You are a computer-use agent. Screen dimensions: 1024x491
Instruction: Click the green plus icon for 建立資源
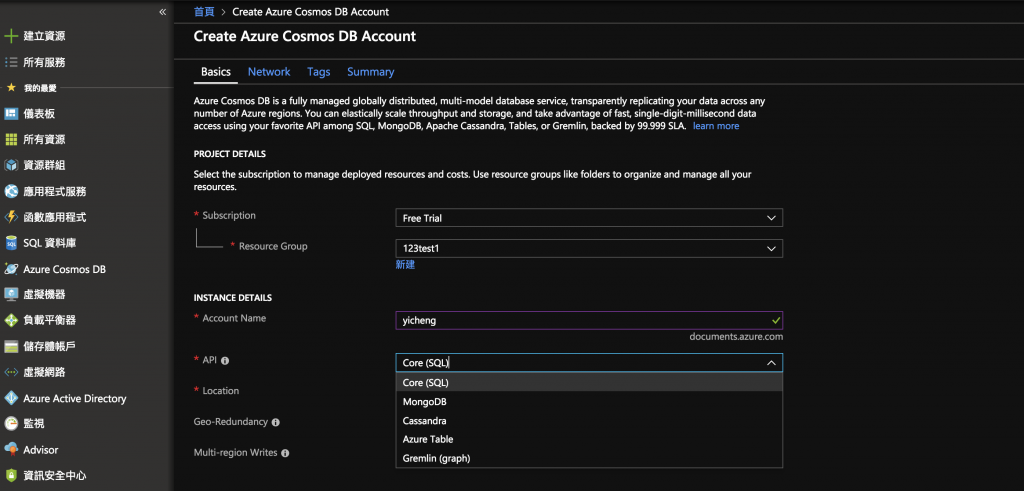[x=12, y=36]
